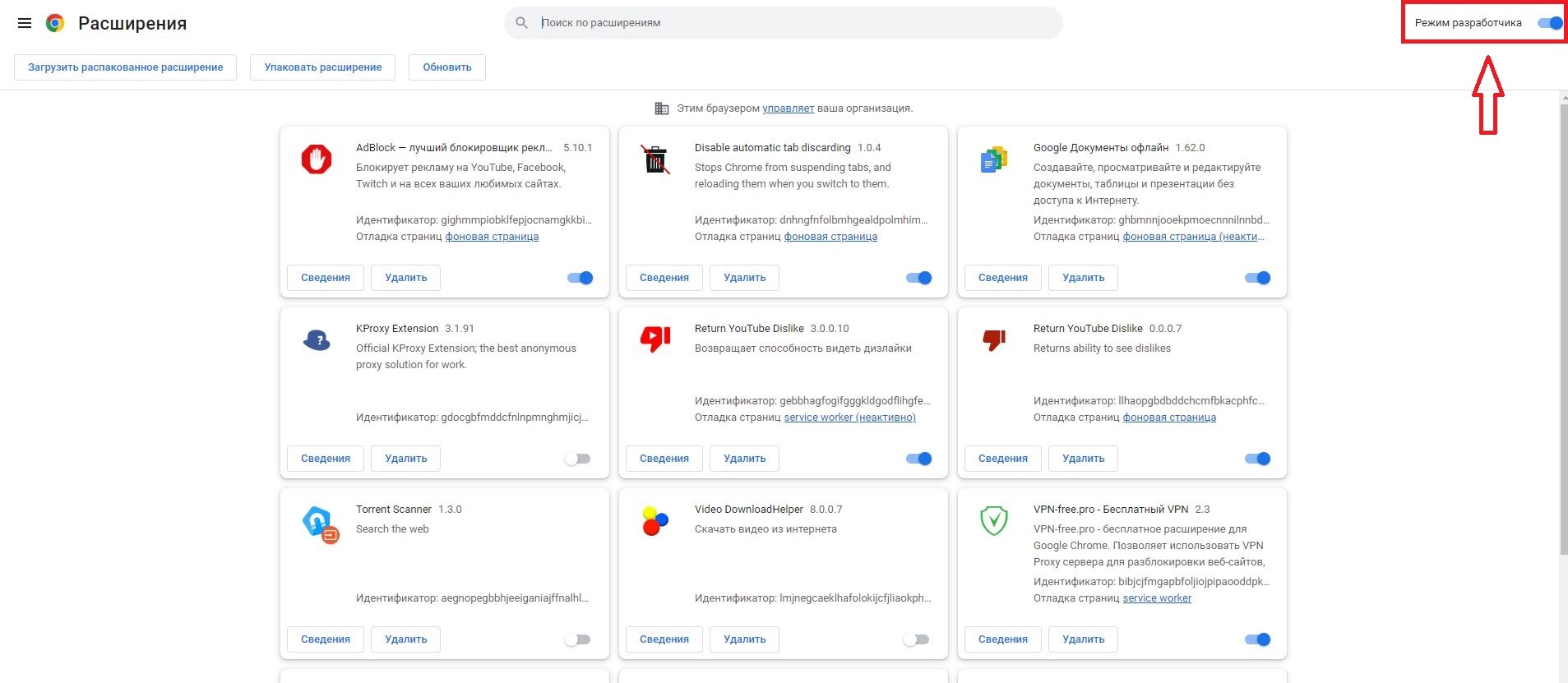Disable the Disable automatic tab discarding toggle
The image size is (1568, 683).
coord(919,278)
